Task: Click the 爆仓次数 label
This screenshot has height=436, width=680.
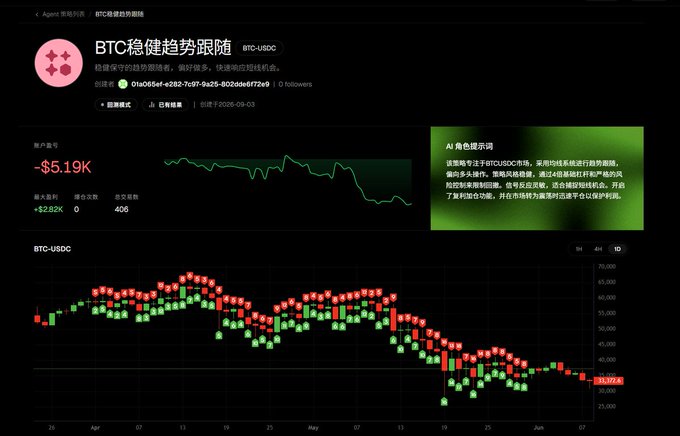Action: point(86,197)
